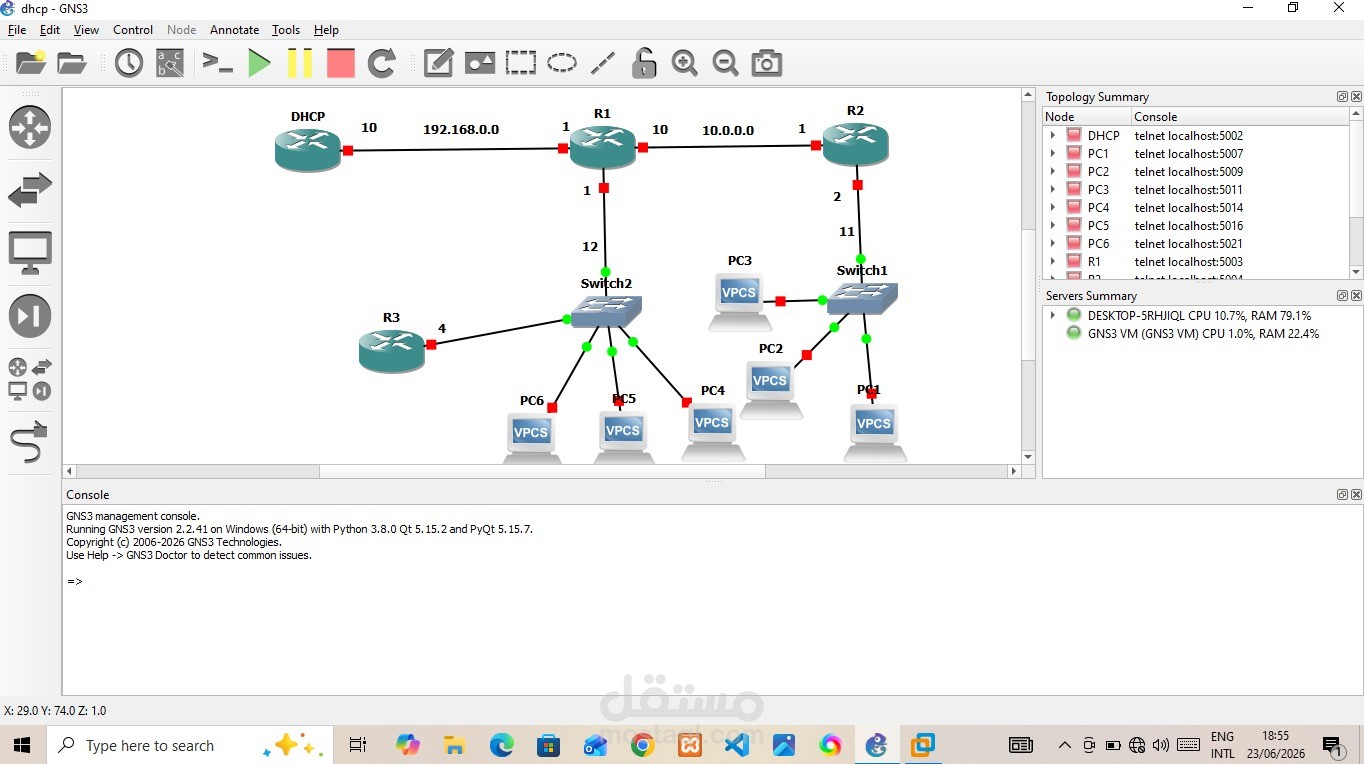The image size is (1364, 764).
Task: Take a screenshot with camera icon
Action: [766, 63]
